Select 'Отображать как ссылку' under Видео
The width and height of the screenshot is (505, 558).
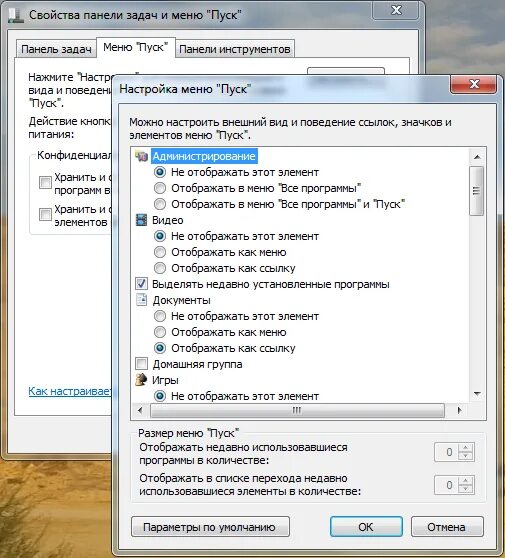click(x=160, y=268)
